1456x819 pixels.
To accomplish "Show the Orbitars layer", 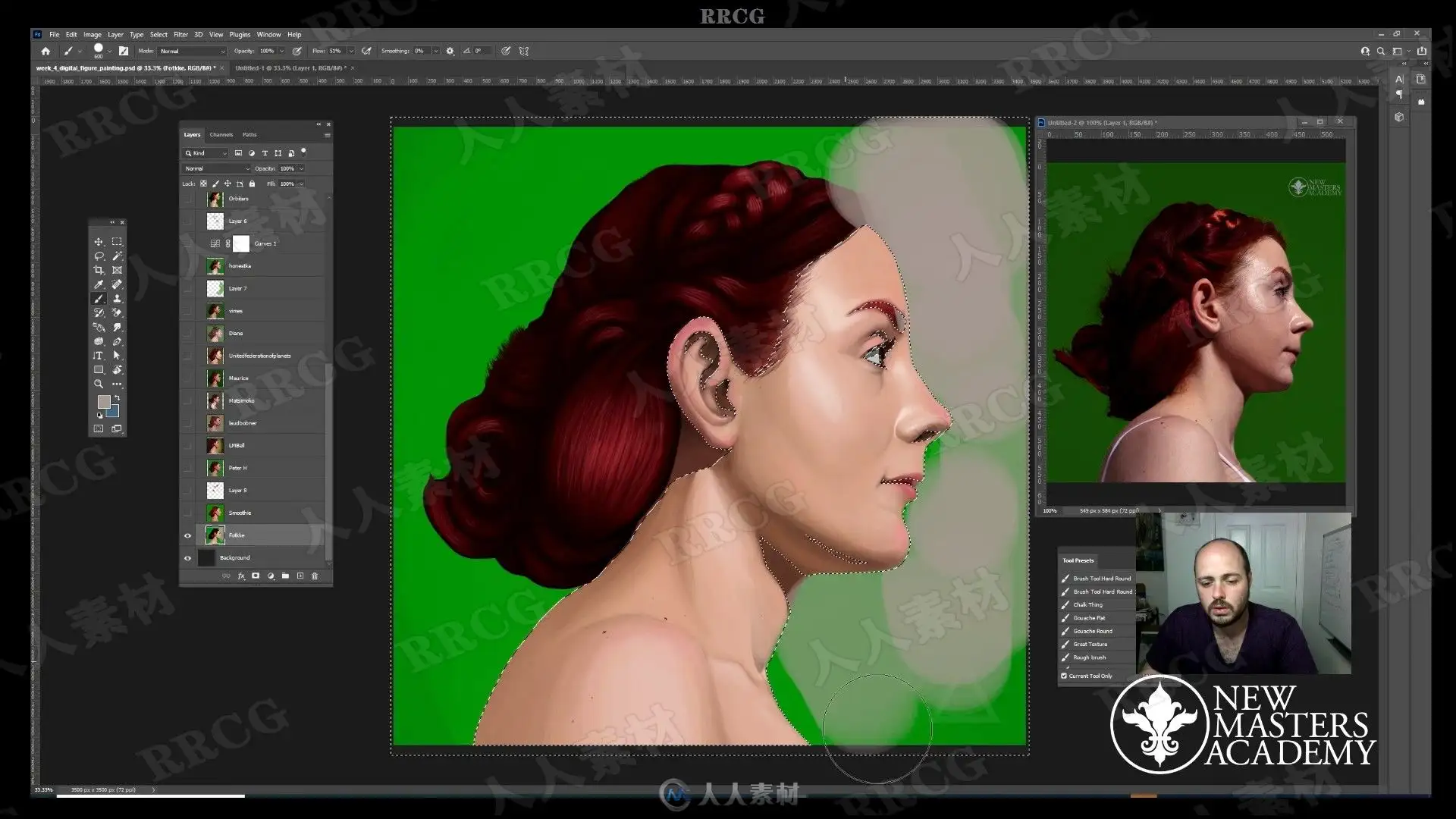I will coord(188,199).
